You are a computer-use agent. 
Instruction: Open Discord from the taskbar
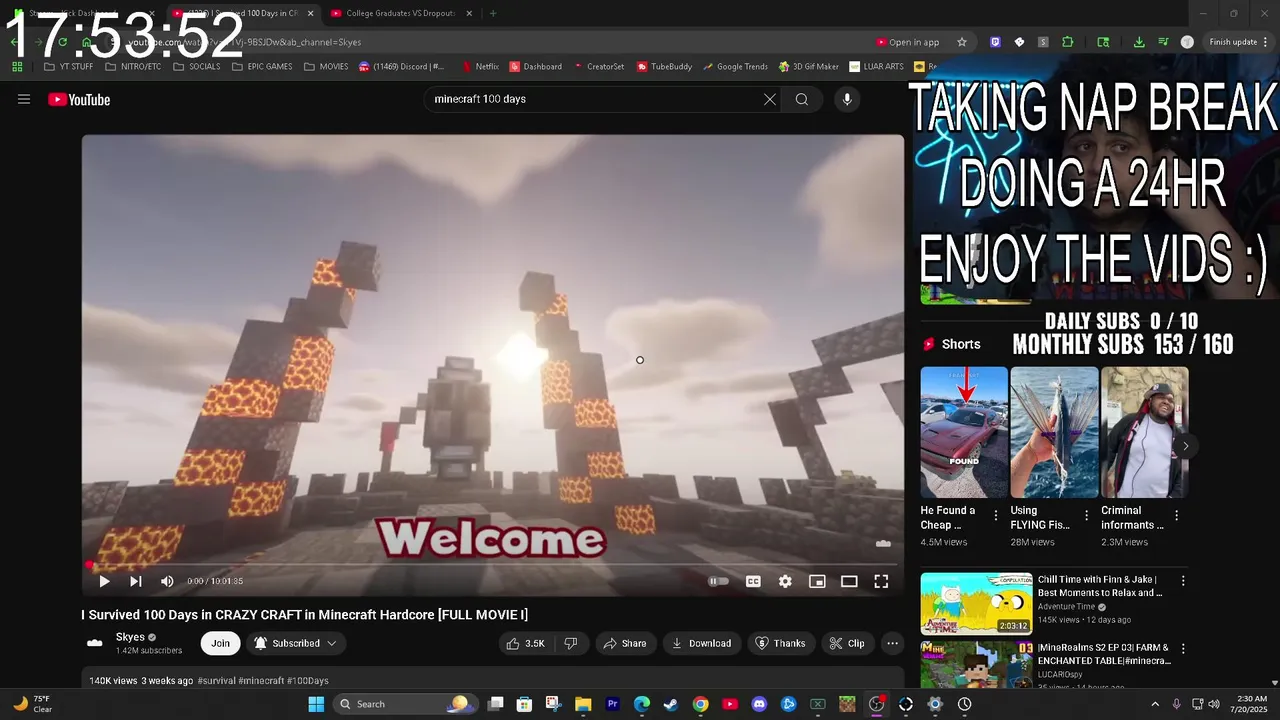[x=759, y=704]
